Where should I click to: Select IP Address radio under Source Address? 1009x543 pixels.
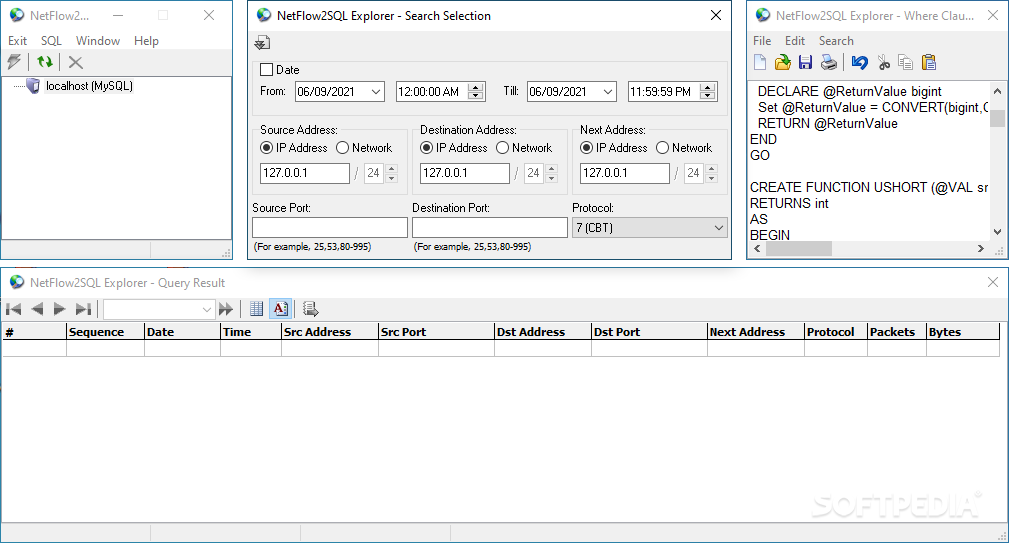click(x=266, y=148)
